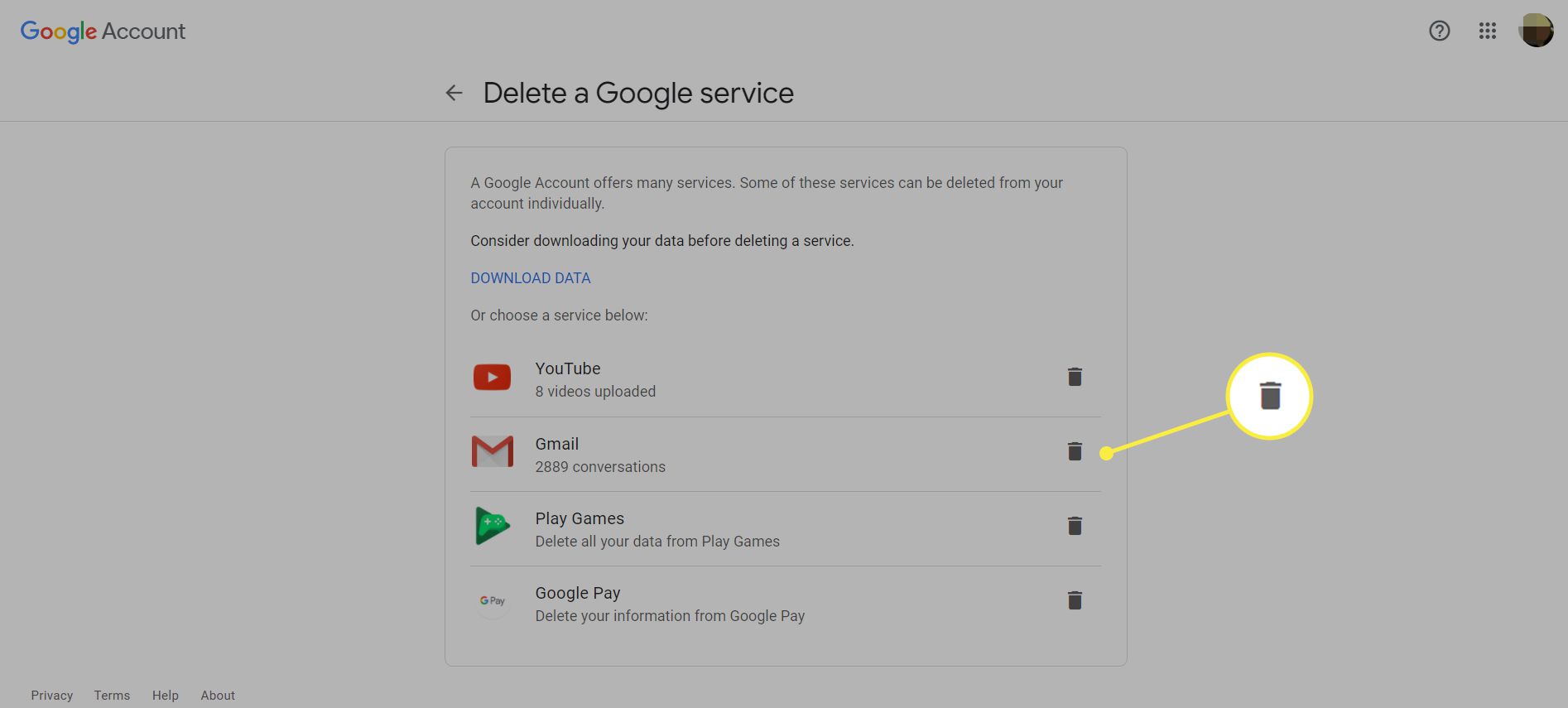Click 'Consider downloading your data' sentence
1568x708 pixels.
pyautogui.click(x=662, y=241)
